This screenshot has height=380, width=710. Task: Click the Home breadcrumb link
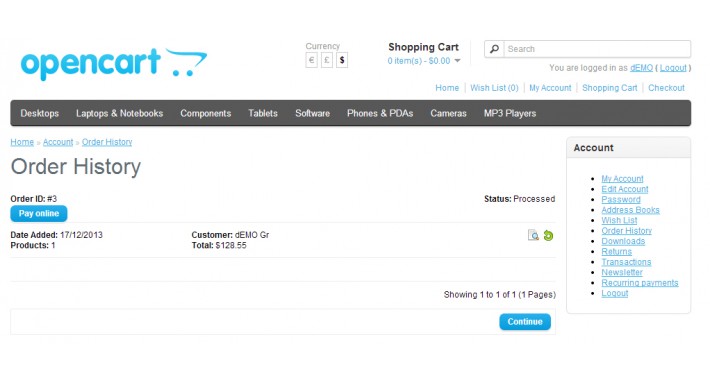pos(22,142)
